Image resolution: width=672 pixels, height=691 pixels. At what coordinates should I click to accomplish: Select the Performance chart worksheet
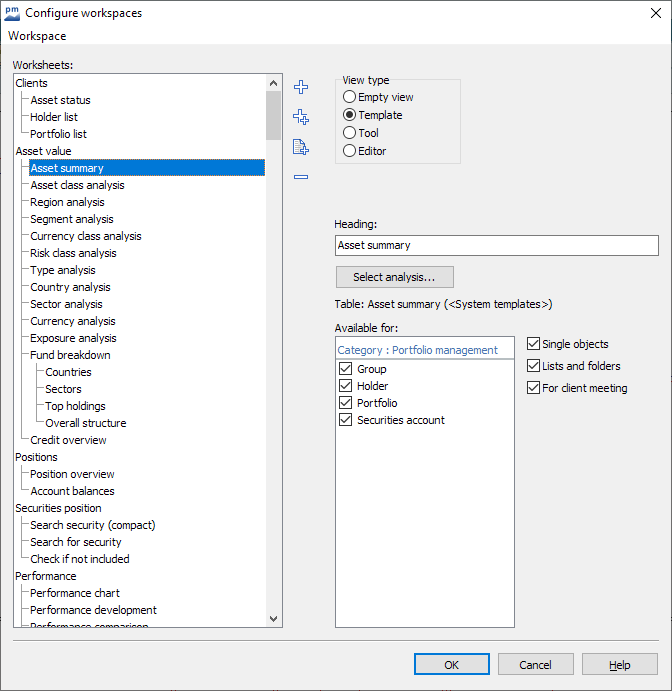point(75,593)
